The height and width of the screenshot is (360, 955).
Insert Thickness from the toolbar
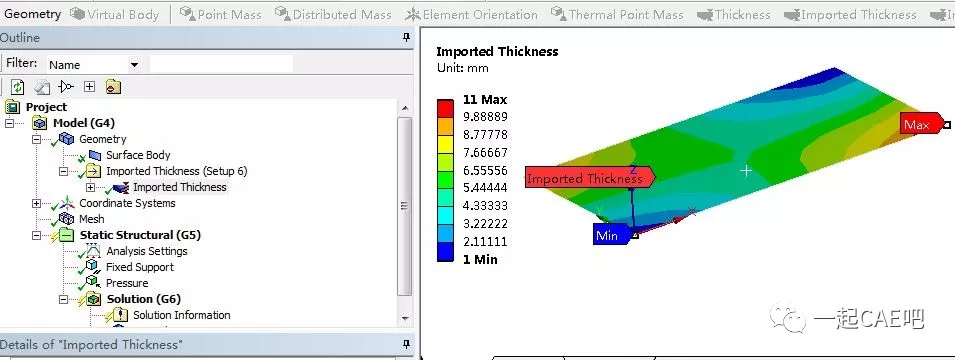[733, 15]
